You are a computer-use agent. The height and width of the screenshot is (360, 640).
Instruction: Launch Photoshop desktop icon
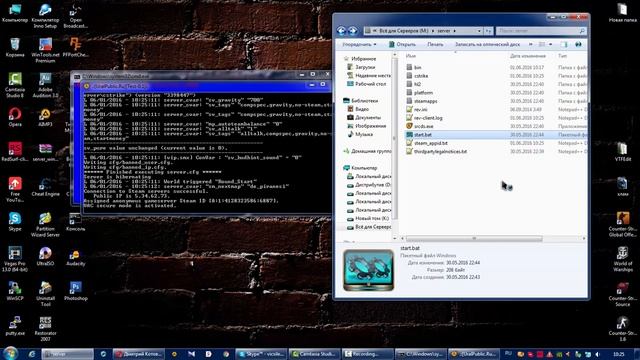pyautogui.click(x=76, y=291)
